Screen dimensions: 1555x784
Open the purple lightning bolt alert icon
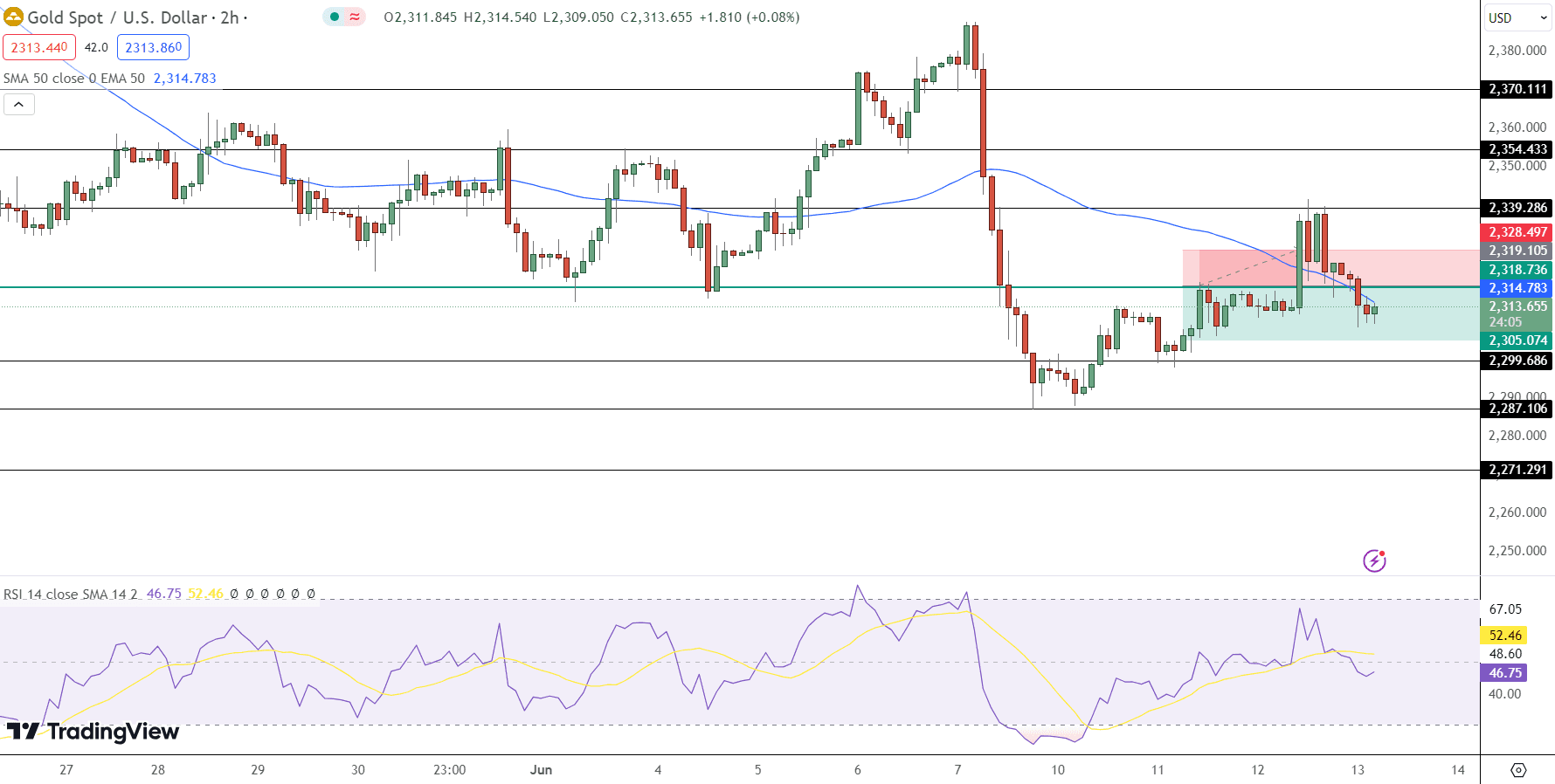1374,560
